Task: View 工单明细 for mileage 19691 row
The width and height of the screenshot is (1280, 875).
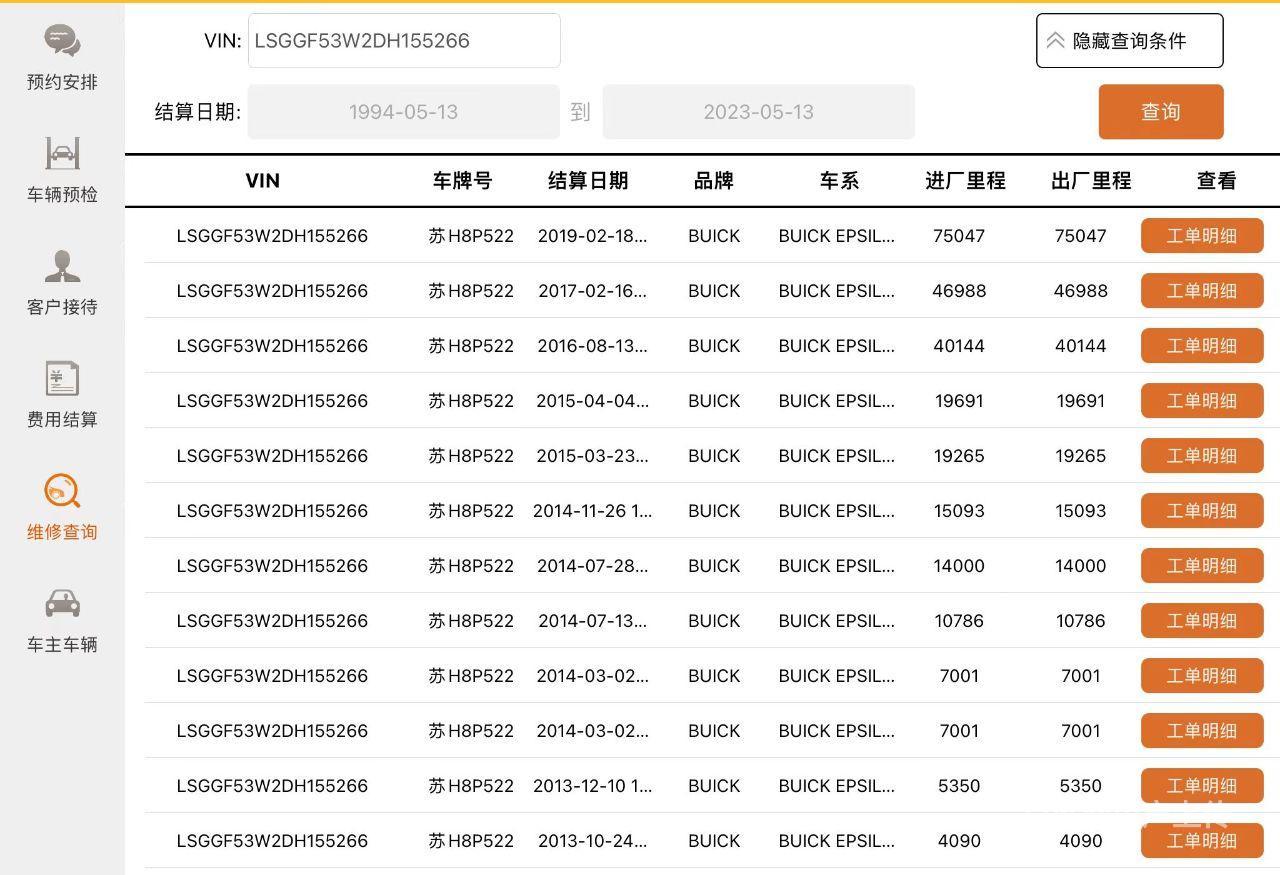Action: 1202,401
